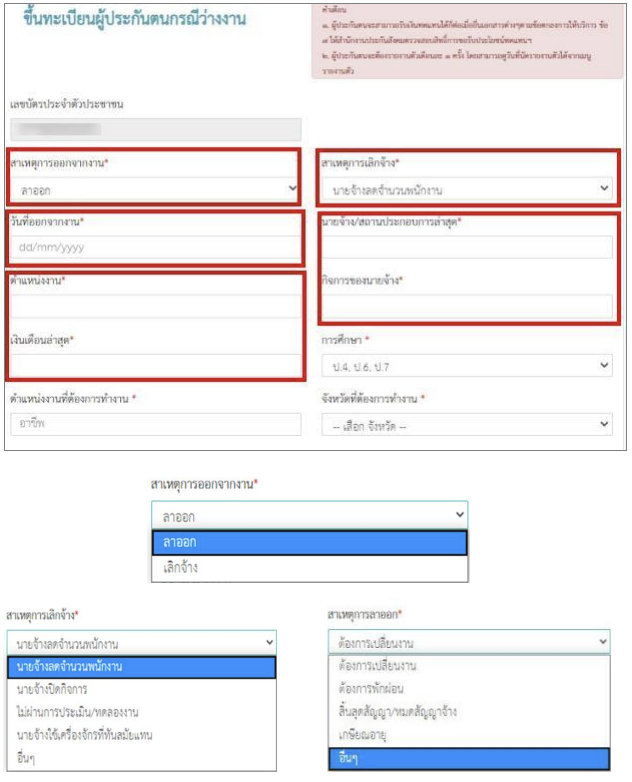The width and height of the screenshot is (632, 782).
Task: Select highlighted อื่นๆ in resignation reasons
Action: 469,759
